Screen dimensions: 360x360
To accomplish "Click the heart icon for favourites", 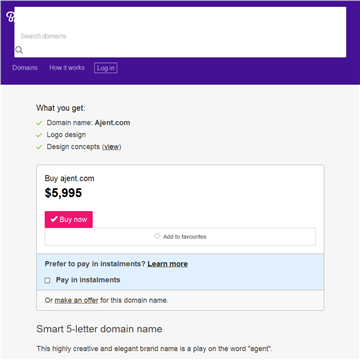I will coord(157,236).
